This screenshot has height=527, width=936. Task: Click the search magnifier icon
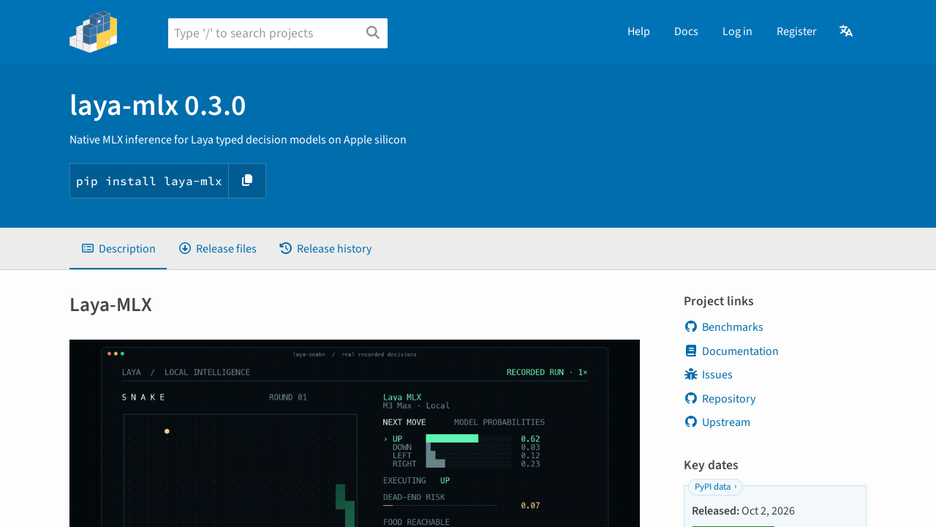click(x=372, y=33)
